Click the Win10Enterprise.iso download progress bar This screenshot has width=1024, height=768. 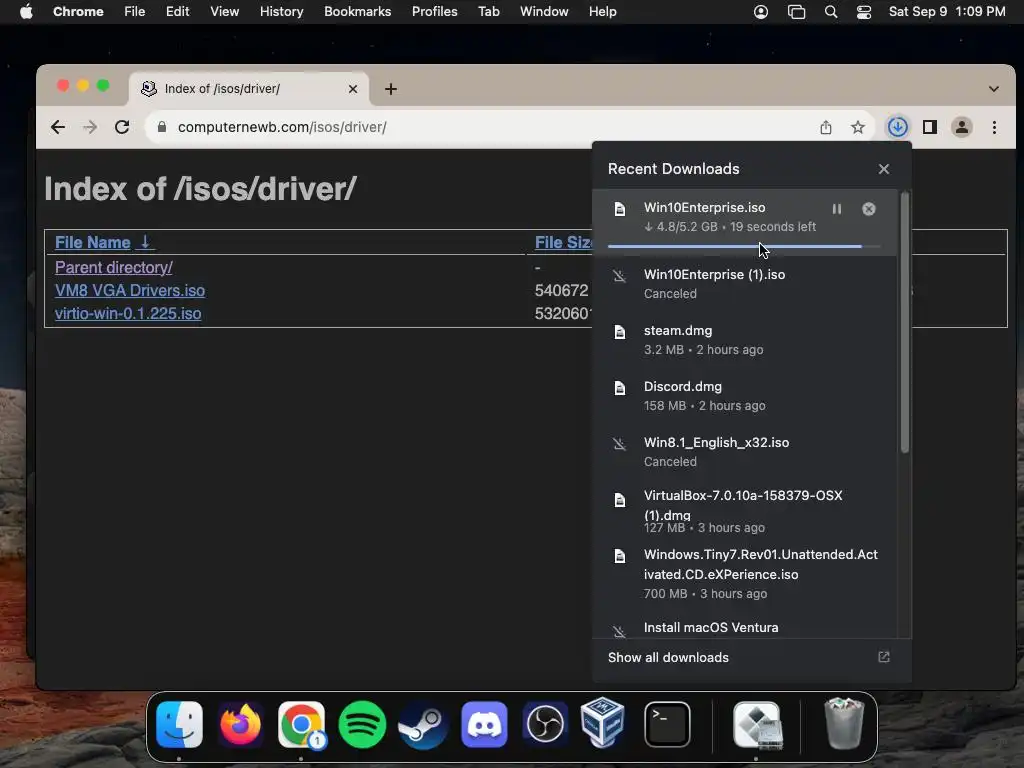coord(743,246)
